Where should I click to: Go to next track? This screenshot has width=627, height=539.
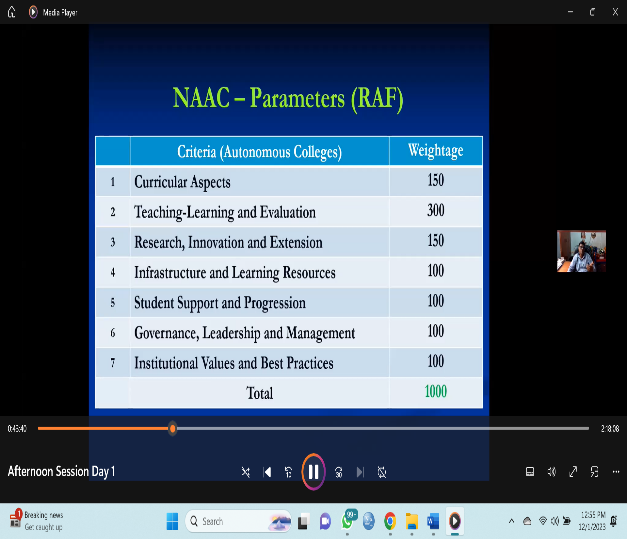360,472
